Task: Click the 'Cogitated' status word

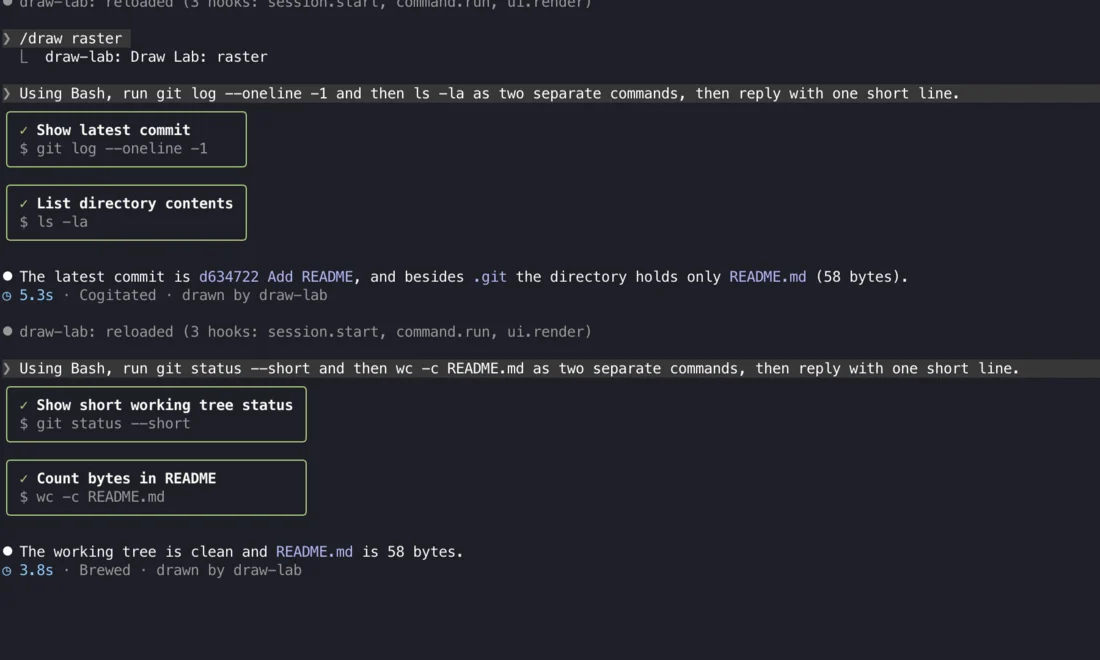Action: point(118,295)
